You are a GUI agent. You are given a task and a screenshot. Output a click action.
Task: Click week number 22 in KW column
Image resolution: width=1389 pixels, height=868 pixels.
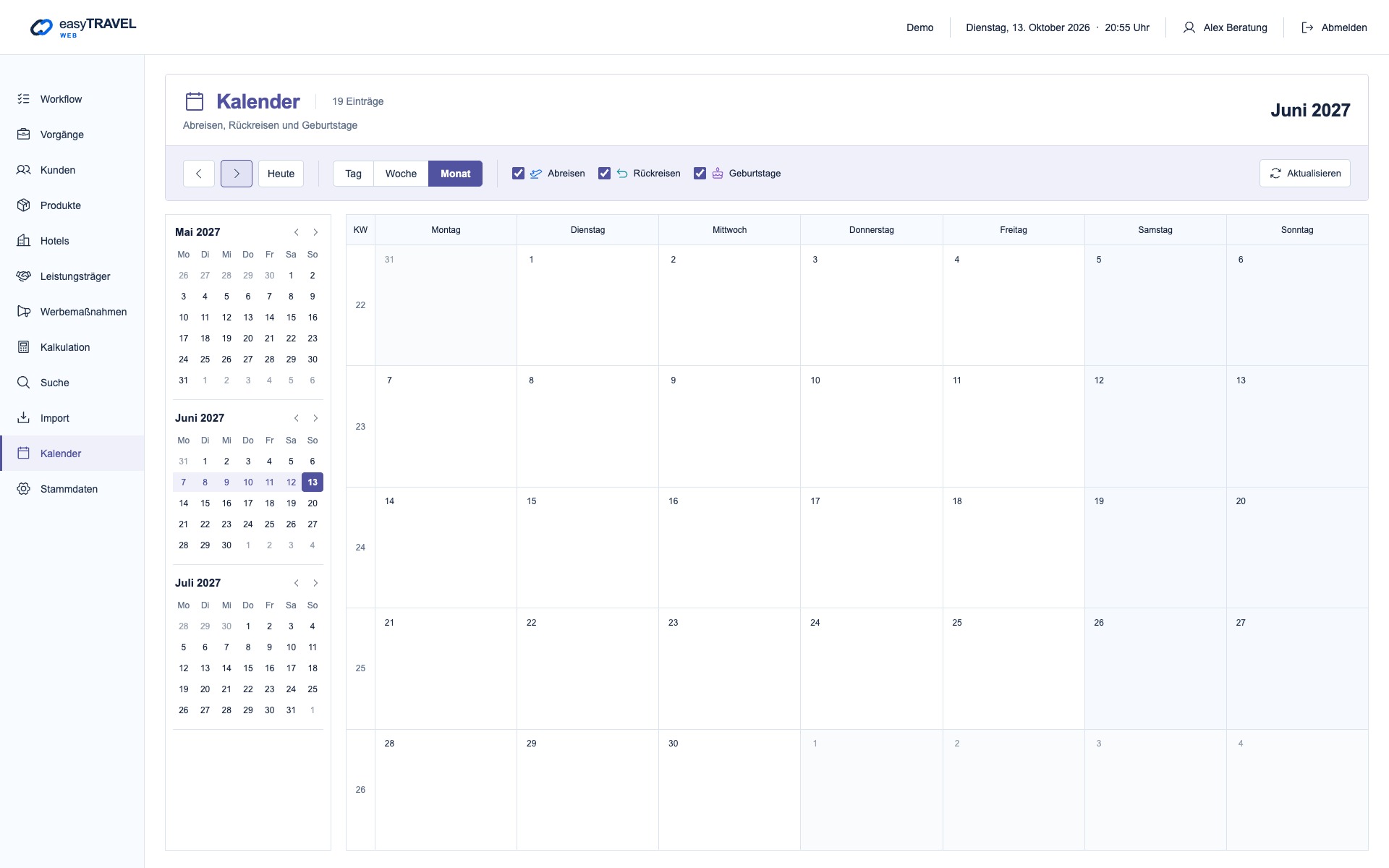click(360, 305)
